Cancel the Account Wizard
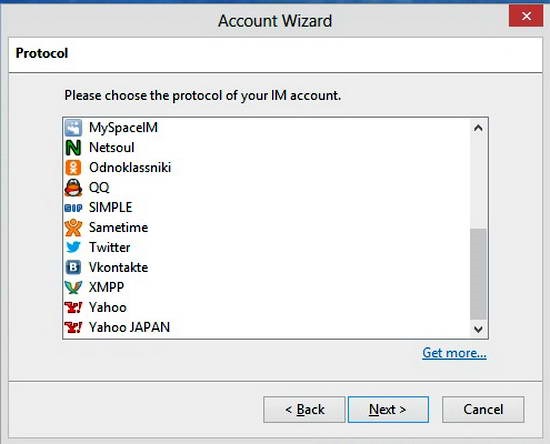The image size is (550, 444). coord(483,409)
